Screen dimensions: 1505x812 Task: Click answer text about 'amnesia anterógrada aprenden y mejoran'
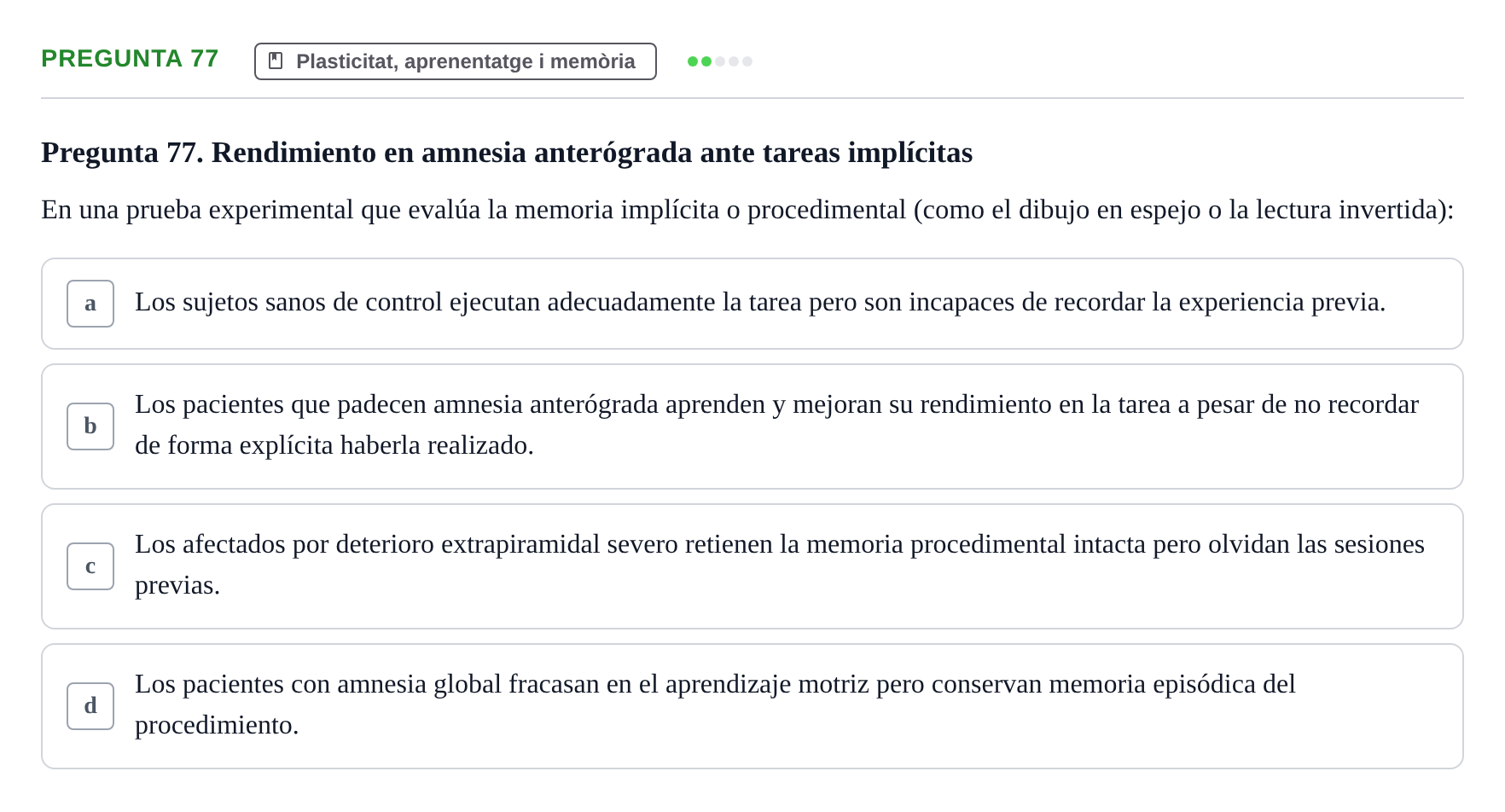pyautogui.click(x=776, y=425)
